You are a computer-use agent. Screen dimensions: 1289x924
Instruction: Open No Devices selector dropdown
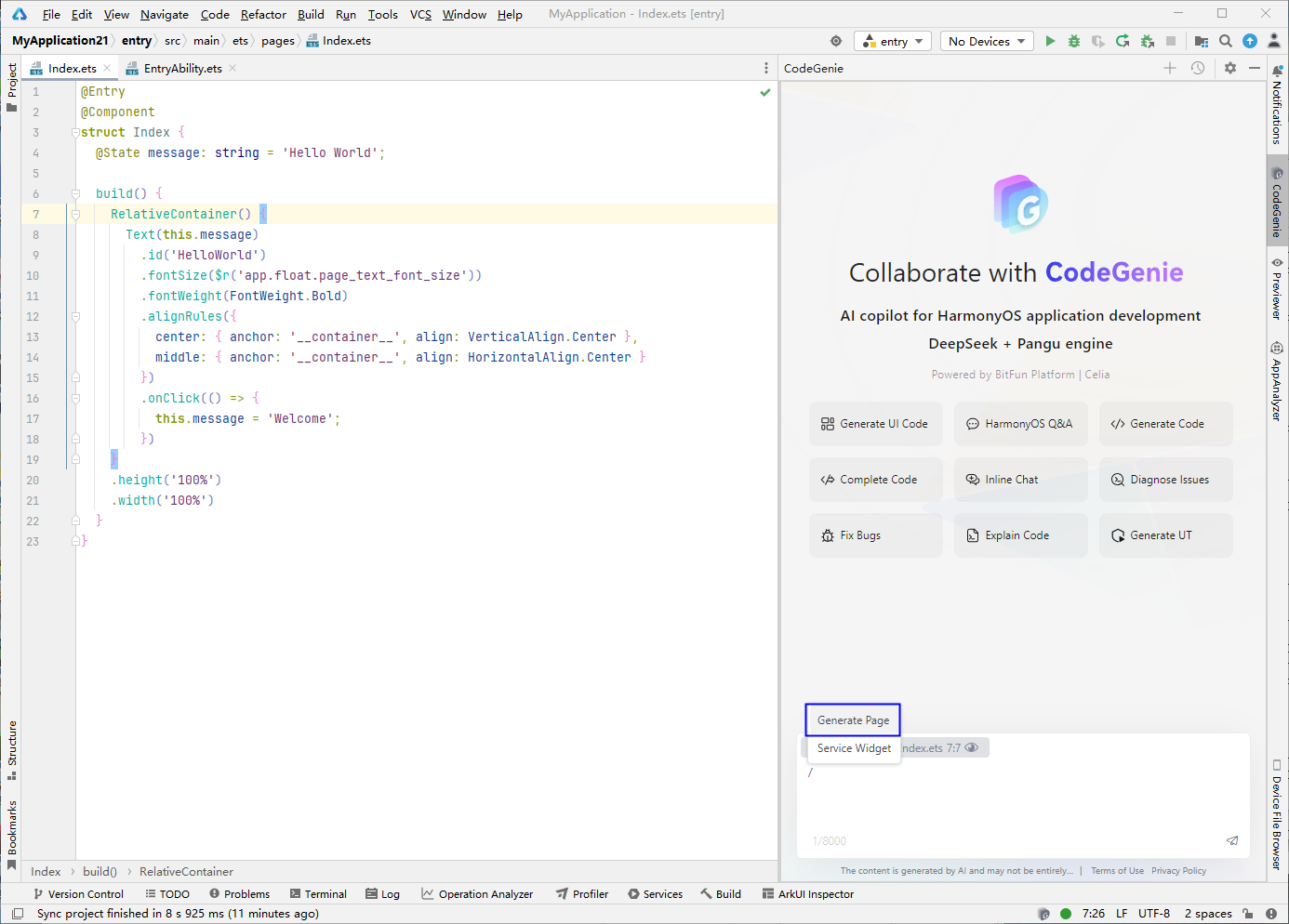pyautogui.click(x=987, y=41)
